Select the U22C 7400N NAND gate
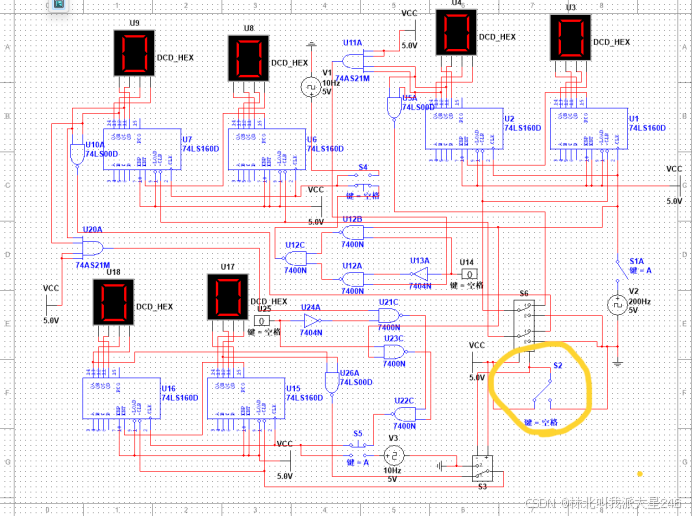Image resolution: width=692 pixels, height=517 pixels. 405,414
